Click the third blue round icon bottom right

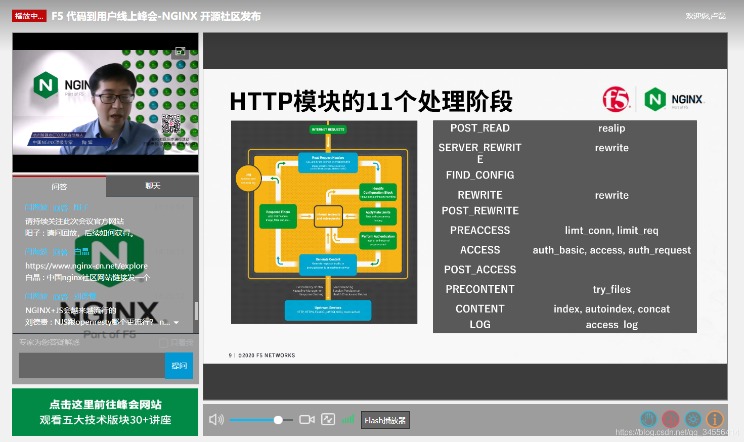692,419
